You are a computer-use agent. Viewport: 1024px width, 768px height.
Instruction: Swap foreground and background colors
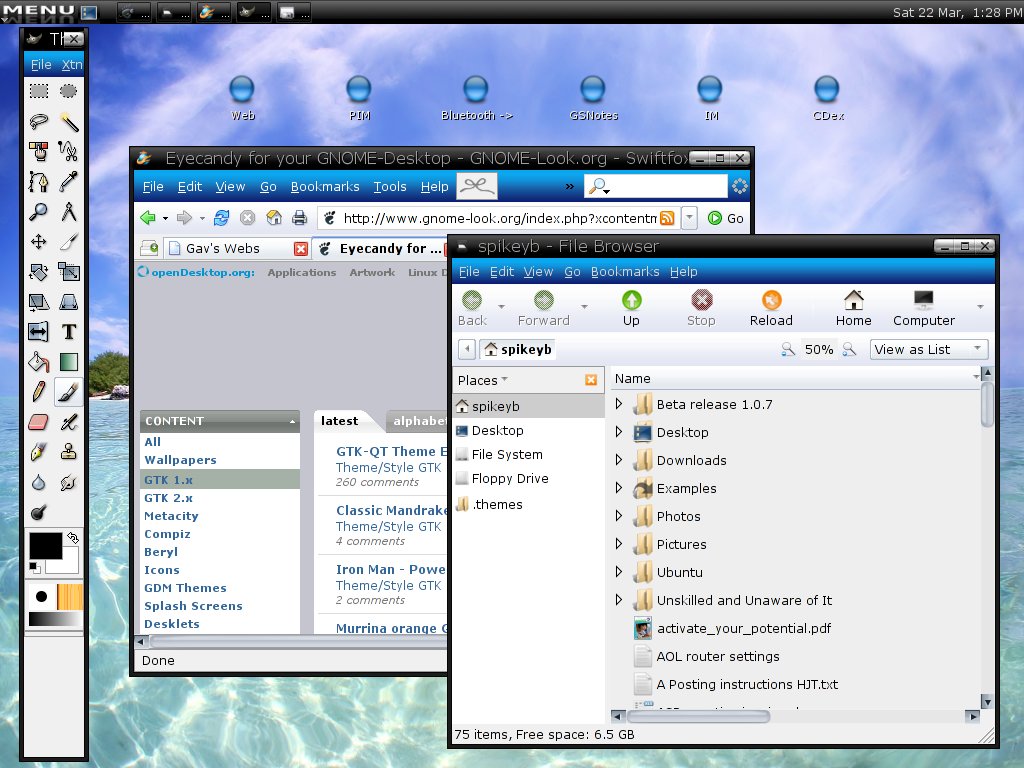pyautogui.click(x=73, y=537)
